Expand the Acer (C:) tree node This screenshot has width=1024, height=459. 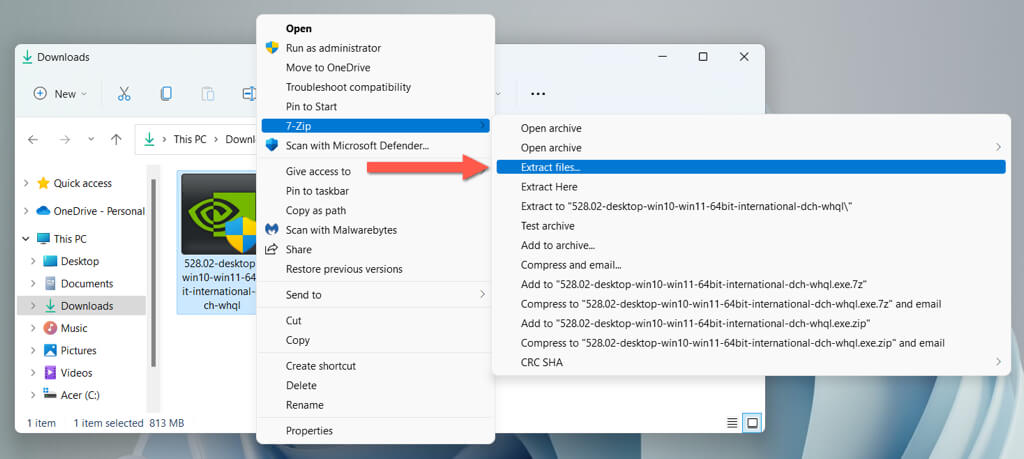pos(33,394)
